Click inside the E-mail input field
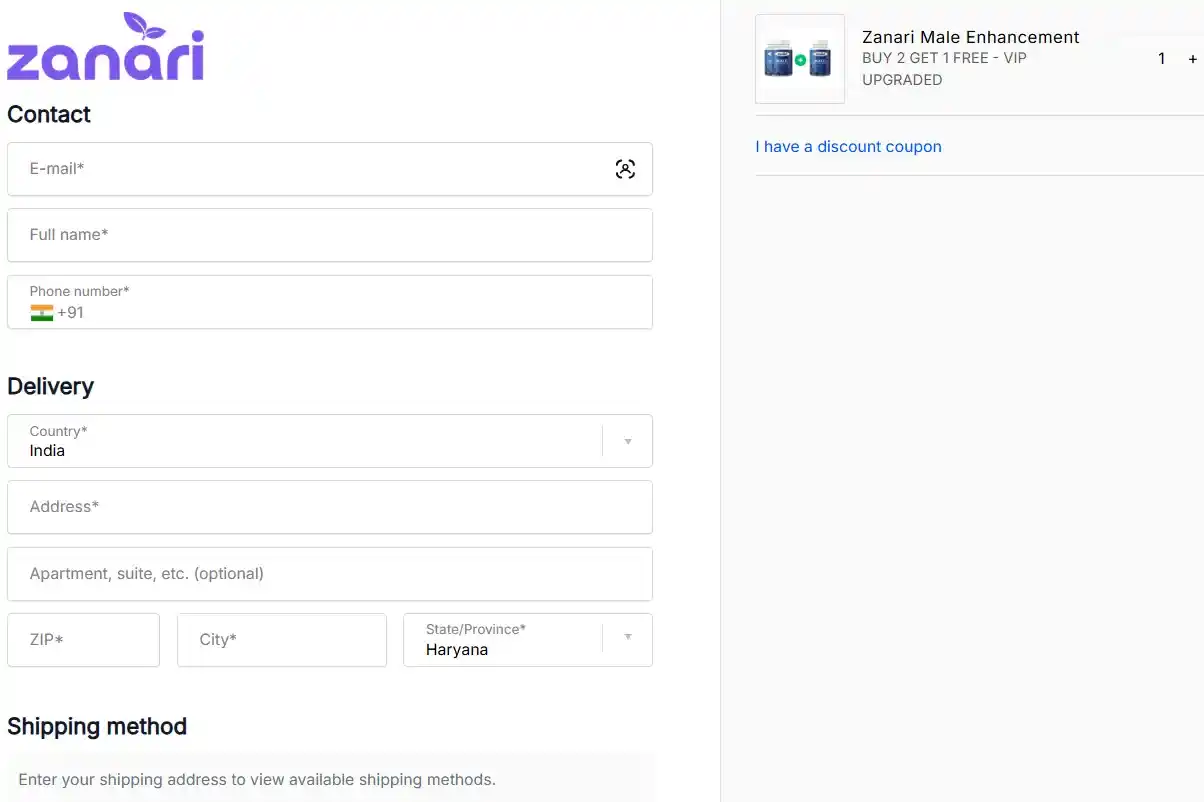The image size is (1204, 802). click(300, 169)
